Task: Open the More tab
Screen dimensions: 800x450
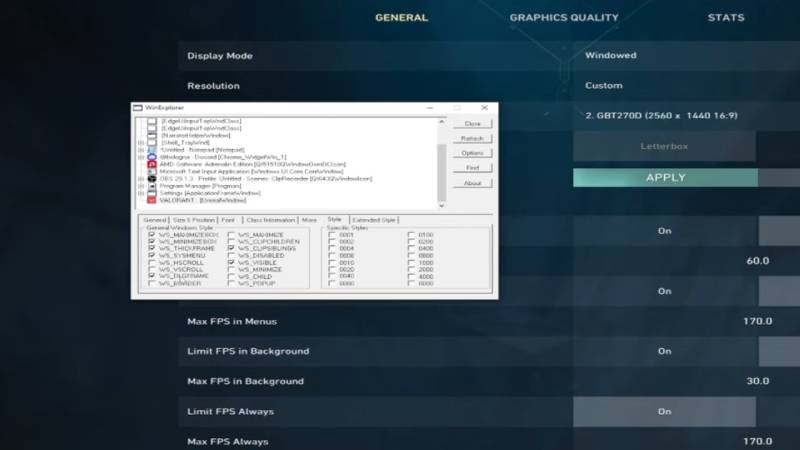Action: [309, 220]
